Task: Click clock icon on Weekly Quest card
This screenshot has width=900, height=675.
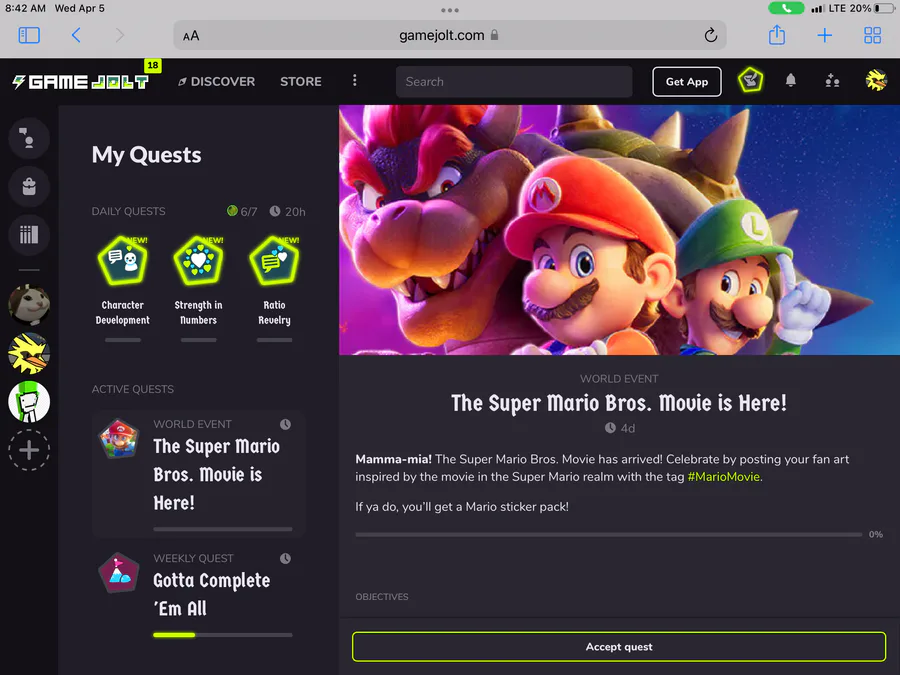Action: [x=285, y=558]
